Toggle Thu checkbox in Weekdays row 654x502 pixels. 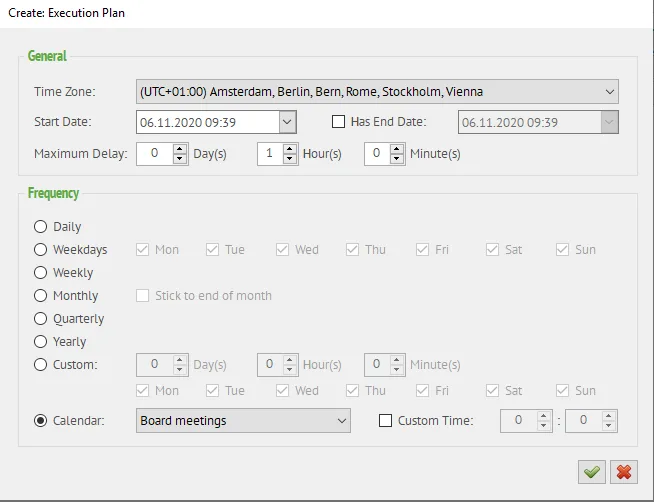[352, 249]
